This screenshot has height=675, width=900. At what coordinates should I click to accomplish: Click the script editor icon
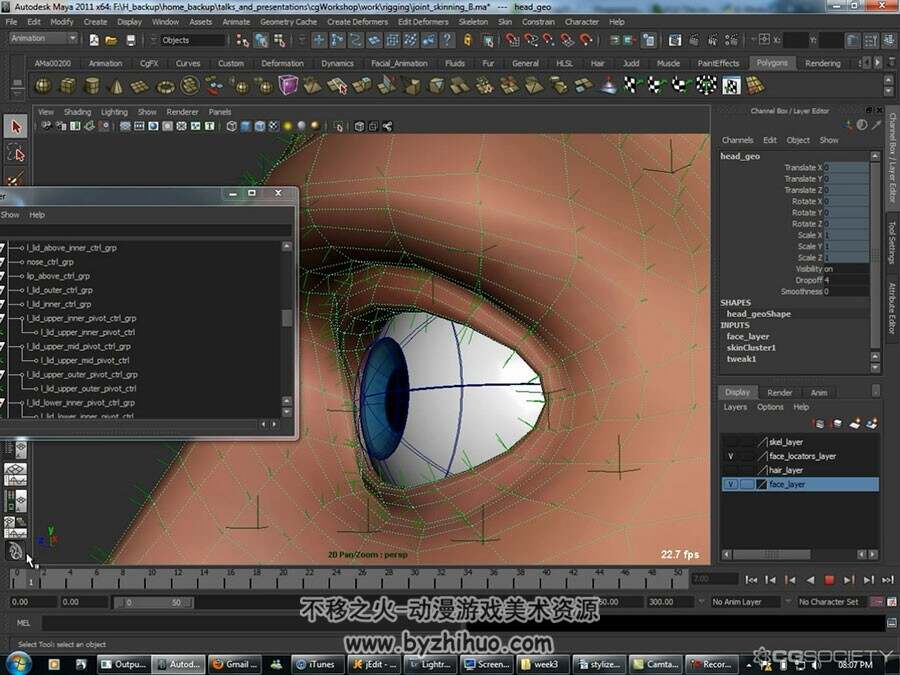tap(891, 623)
